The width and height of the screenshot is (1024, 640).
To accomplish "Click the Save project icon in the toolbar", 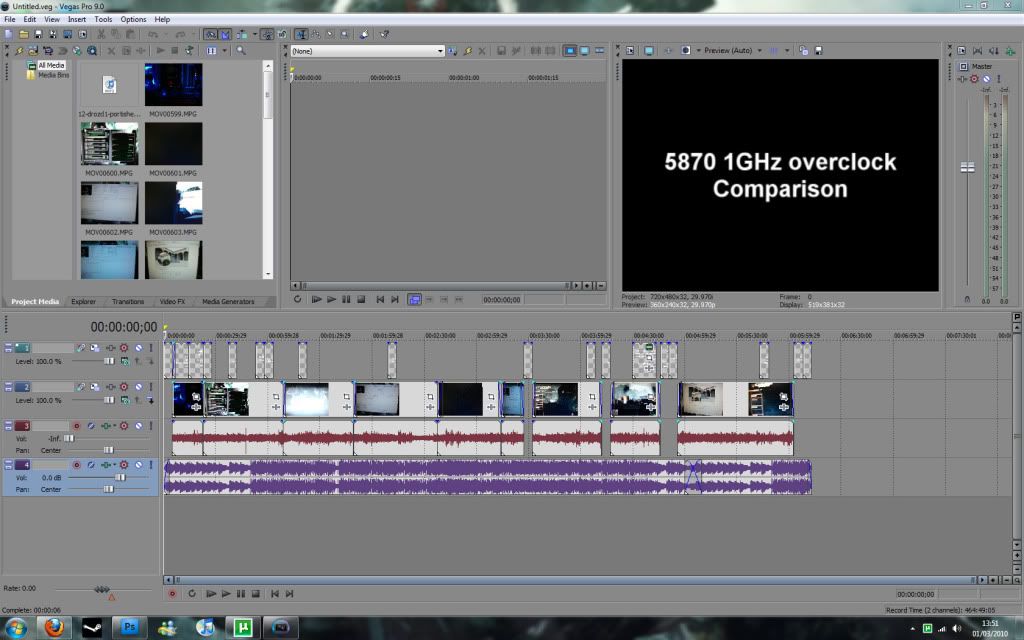I will point(37,34).
